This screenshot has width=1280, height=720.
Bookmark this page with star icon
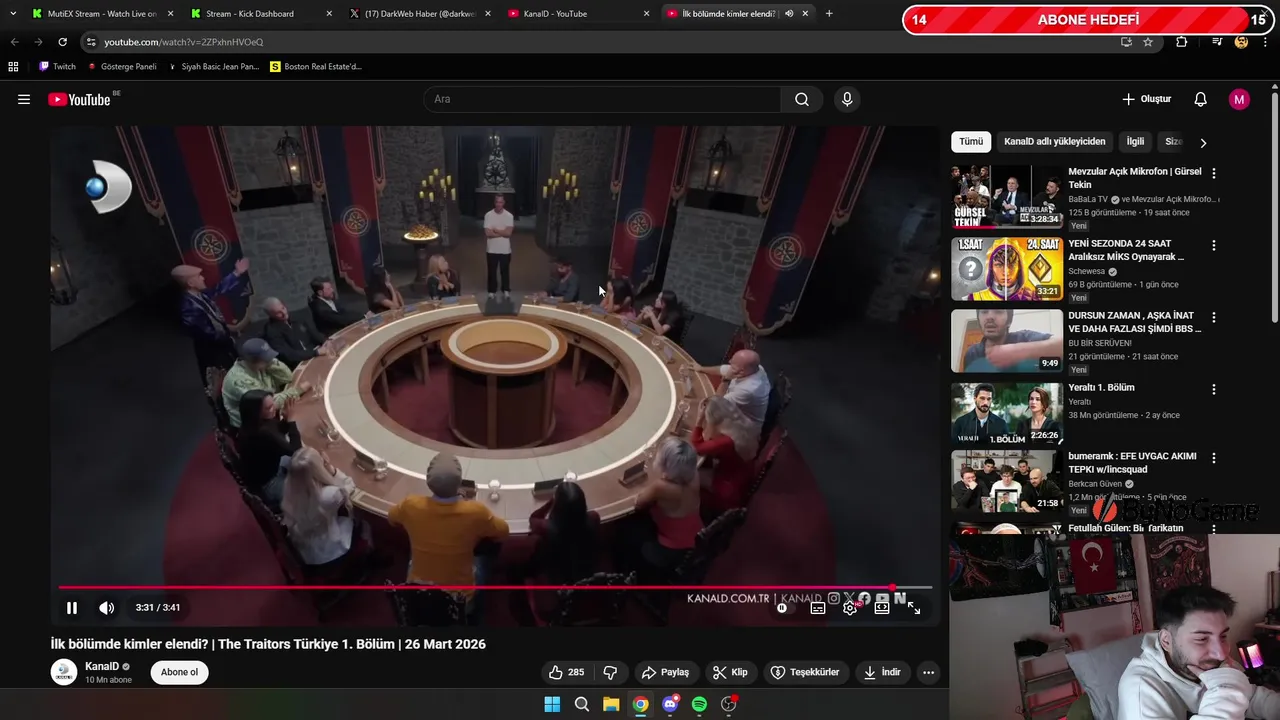(1148, 42)
